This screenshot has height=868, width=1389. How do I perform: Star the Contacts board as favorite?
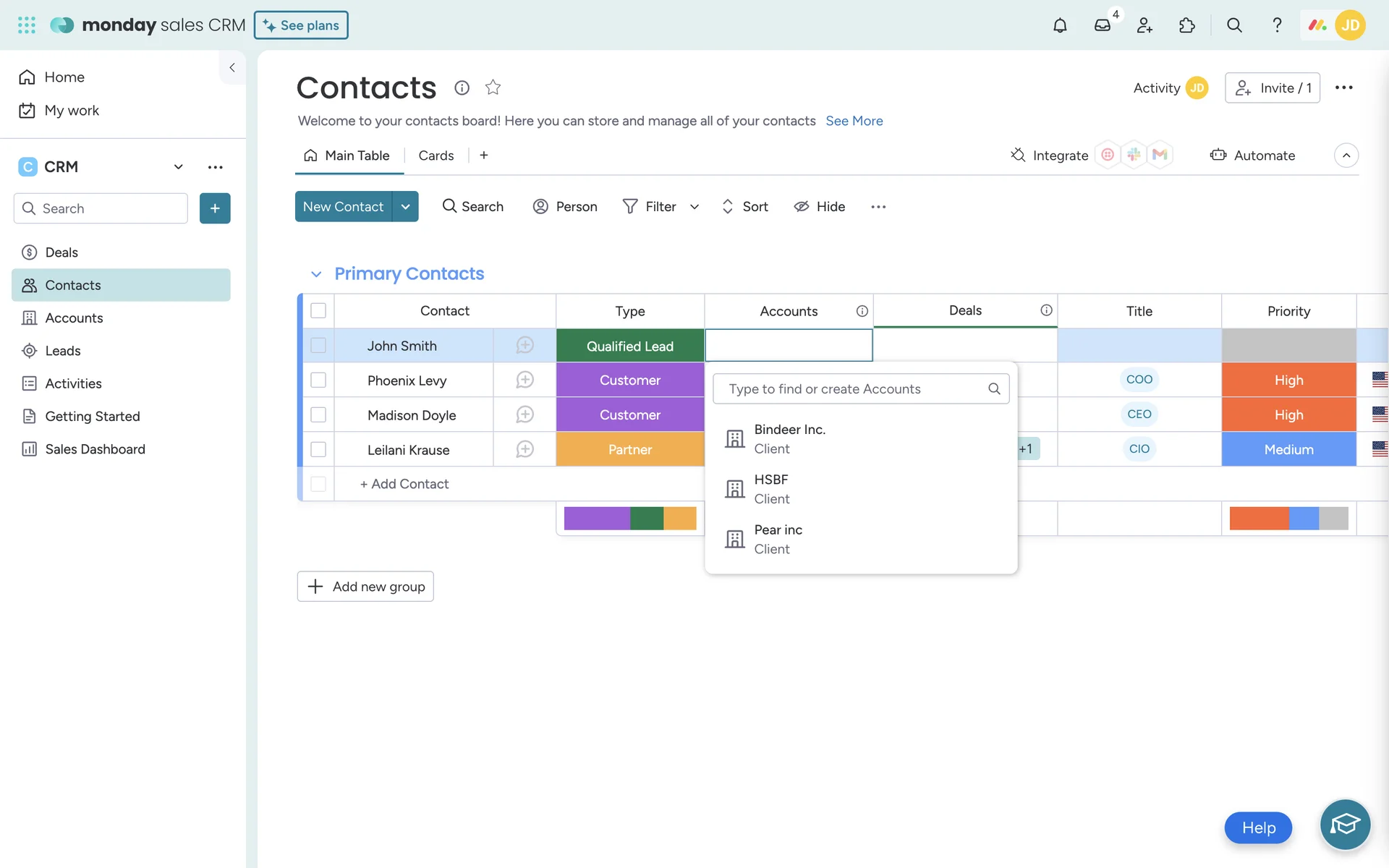pos(493,88)
